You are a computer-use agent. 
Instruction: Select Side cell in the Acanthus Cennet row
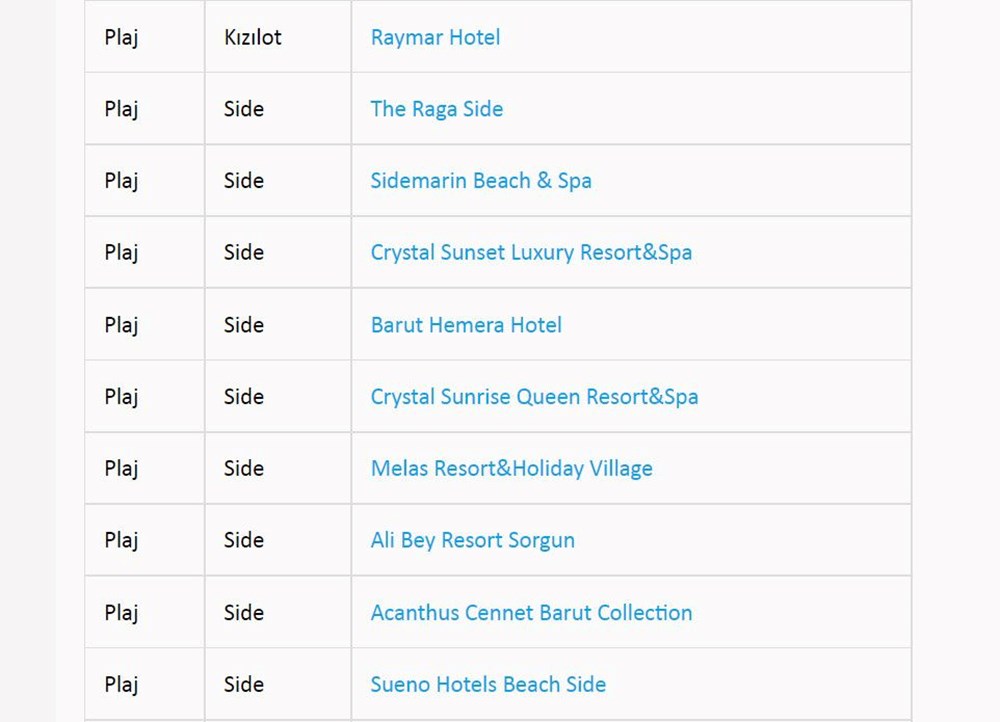coord(244,613)
